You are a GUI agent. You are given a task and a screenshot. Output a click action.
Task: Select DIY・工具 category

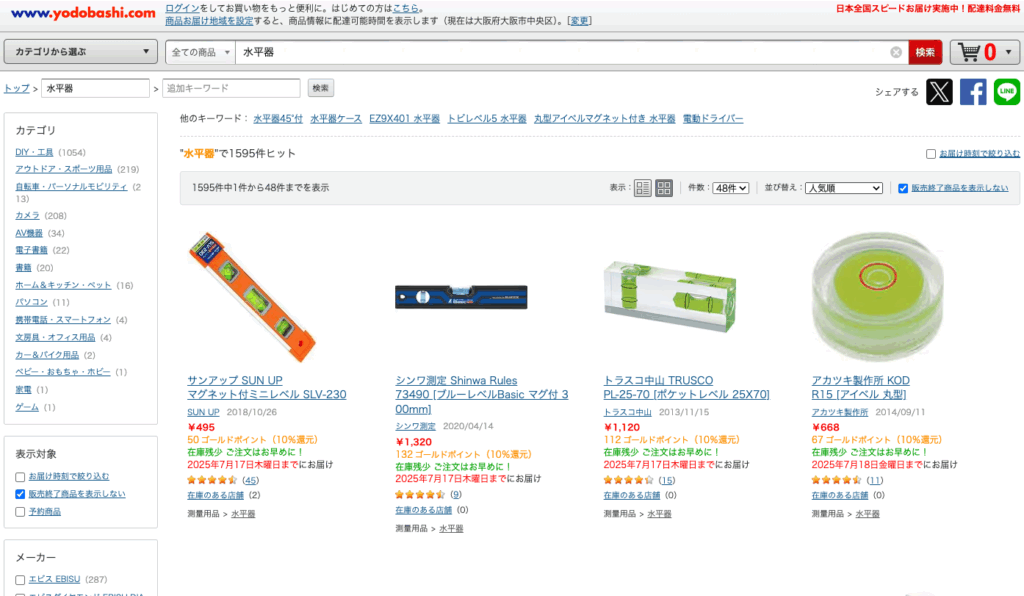[34, 152]
